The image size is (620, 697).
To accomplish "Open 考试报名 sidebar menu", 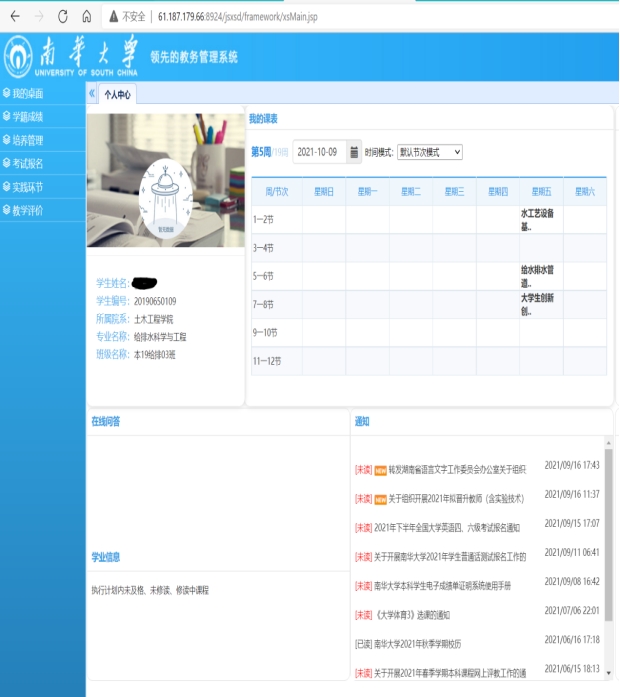I will pos(28,163).
